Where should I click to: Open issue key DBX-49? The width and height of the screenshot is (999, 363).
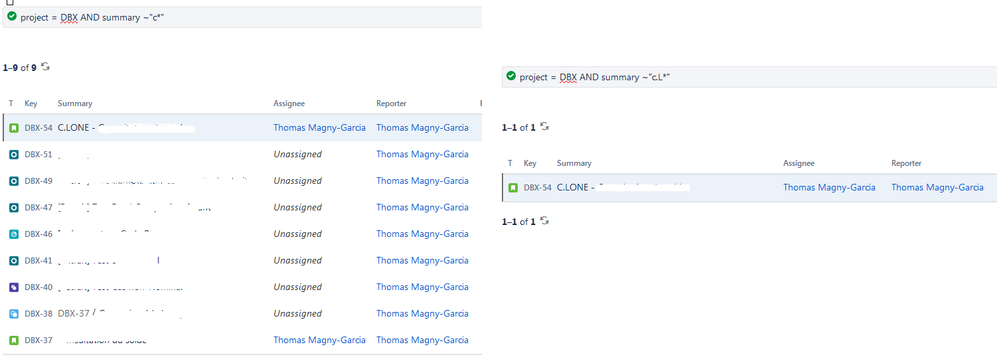pos(38,181)
